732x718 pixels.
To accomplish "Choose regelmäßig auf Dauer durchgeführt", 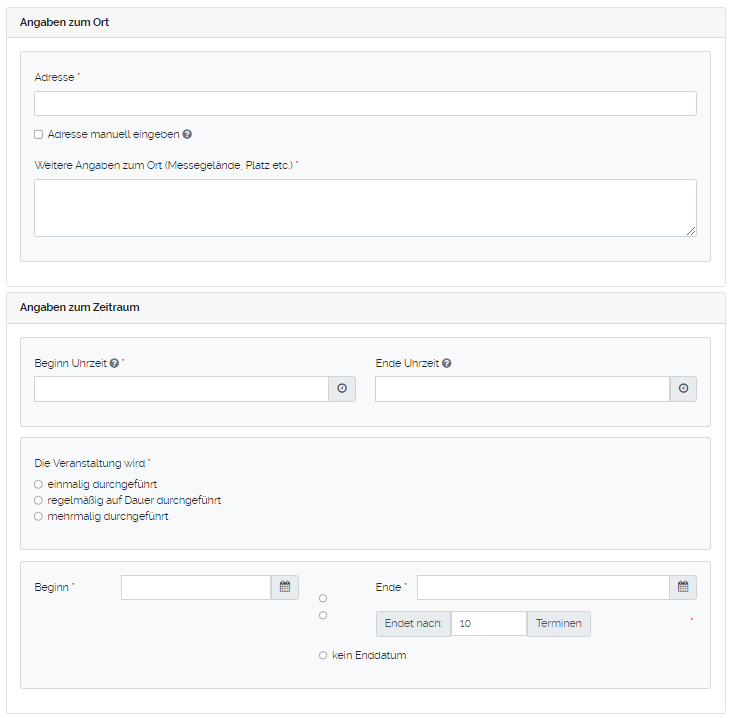I will pyautogui.click(x=38, y=500).
